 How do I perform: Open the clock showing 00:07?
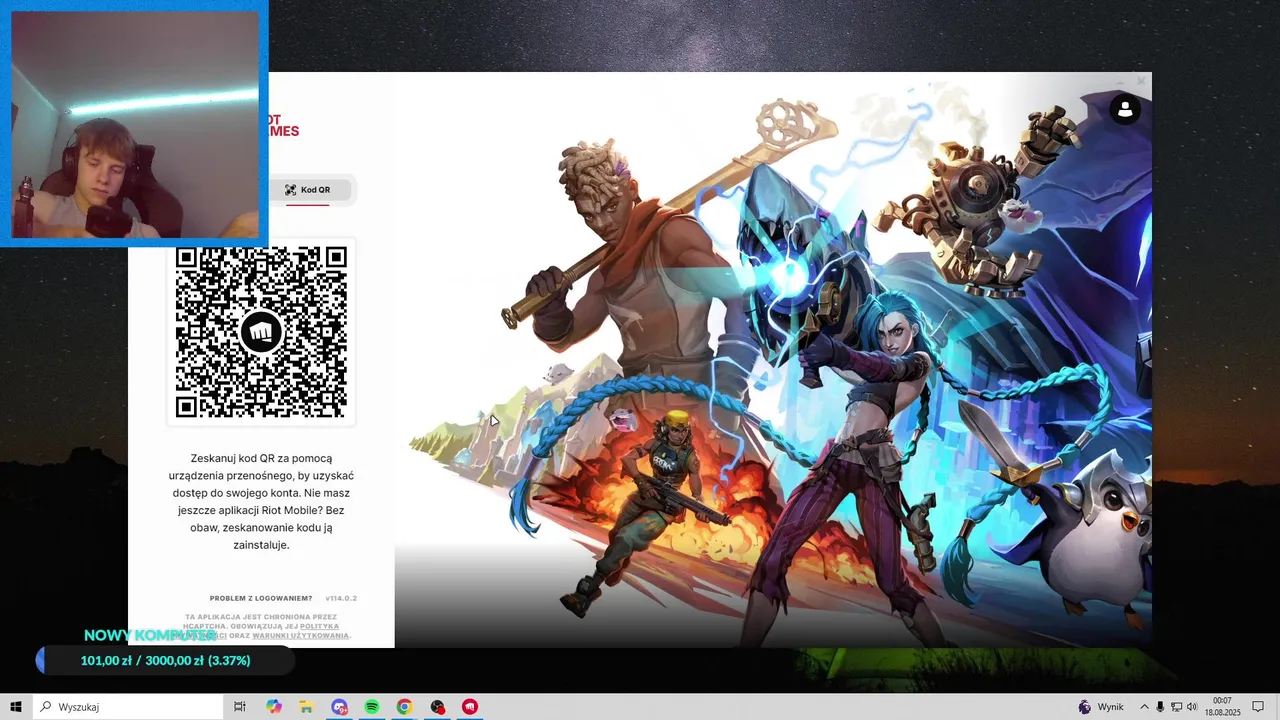(x=1222, y=707)
